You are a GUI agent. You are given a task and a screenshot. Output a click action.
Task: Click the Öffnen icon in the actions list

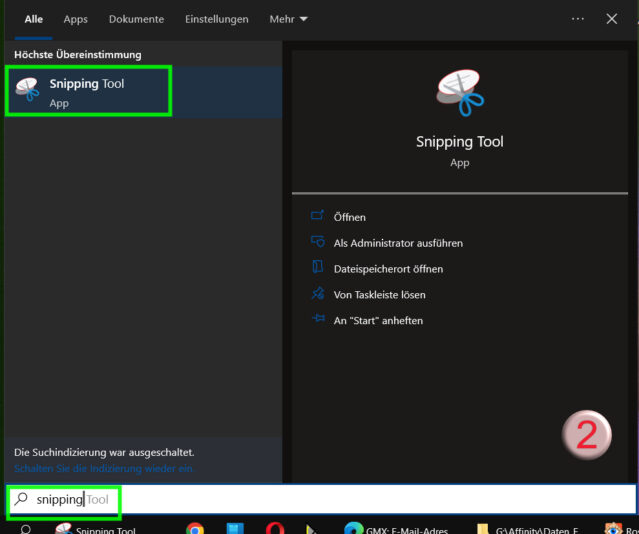[x=318, y=216]
